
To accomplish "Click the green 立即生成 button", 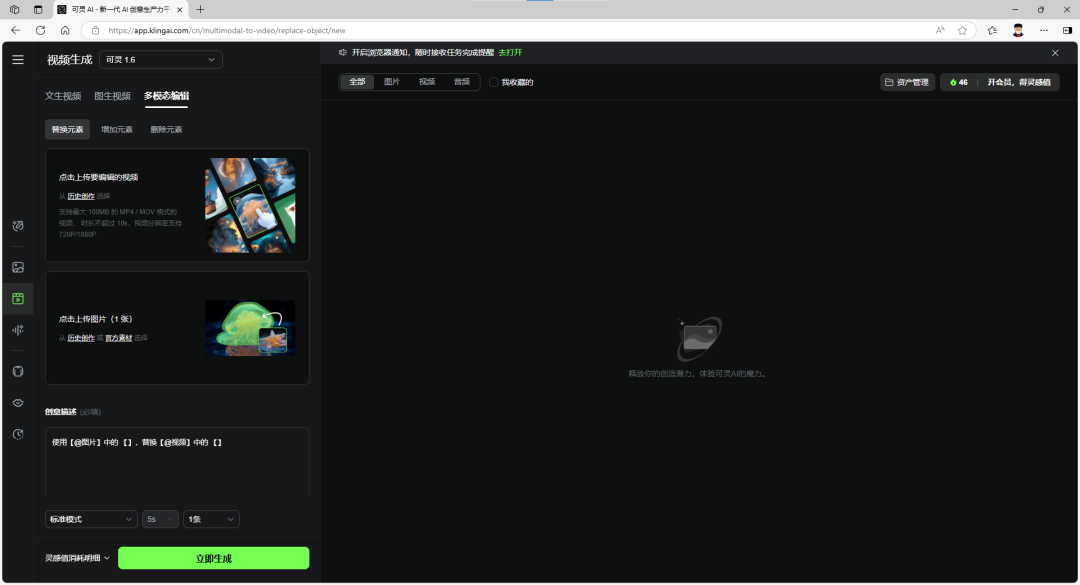I will point(213,558).
